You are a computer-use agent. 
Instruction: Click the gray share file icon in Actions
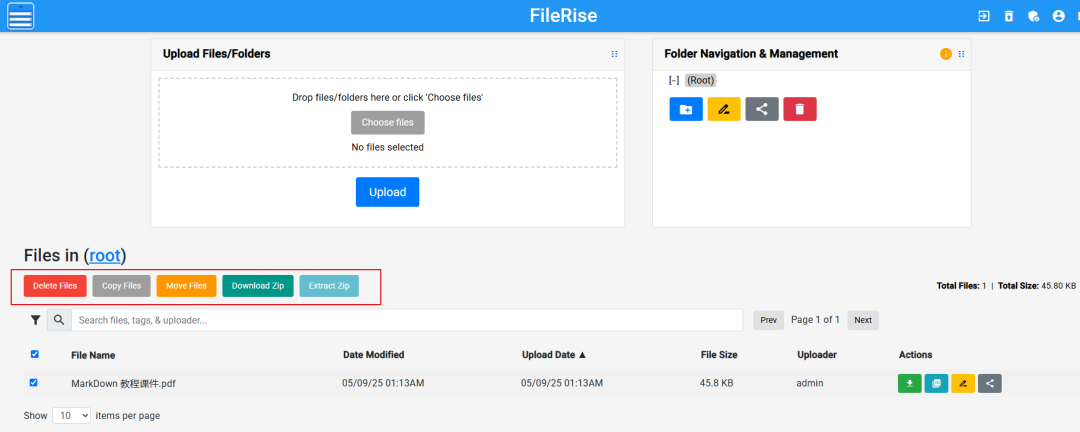pos(990,383)
